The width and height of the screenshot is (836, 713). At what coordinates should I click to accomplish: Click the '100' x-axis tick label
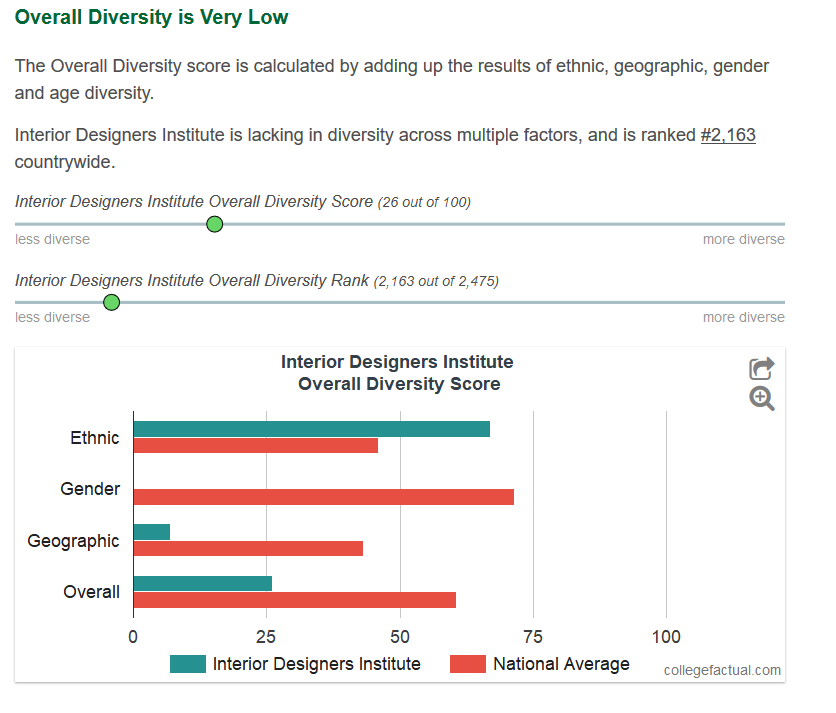(666, 637)
